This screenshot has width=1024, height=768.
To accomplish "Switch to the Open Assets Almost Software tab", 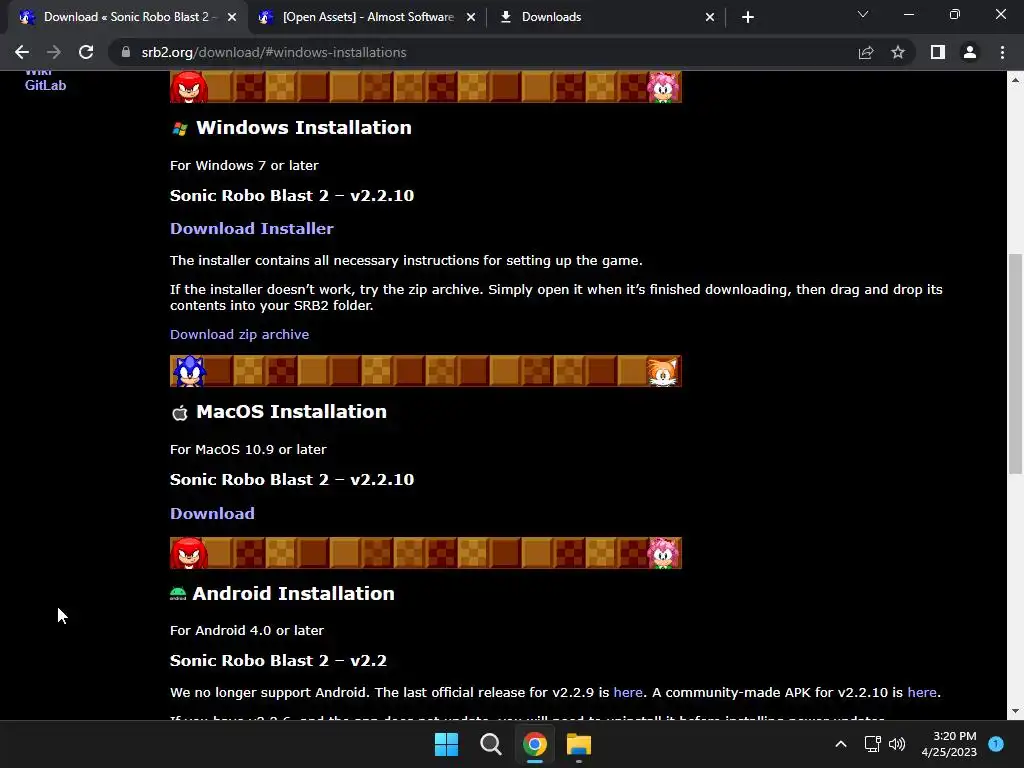I will [367, 17].
